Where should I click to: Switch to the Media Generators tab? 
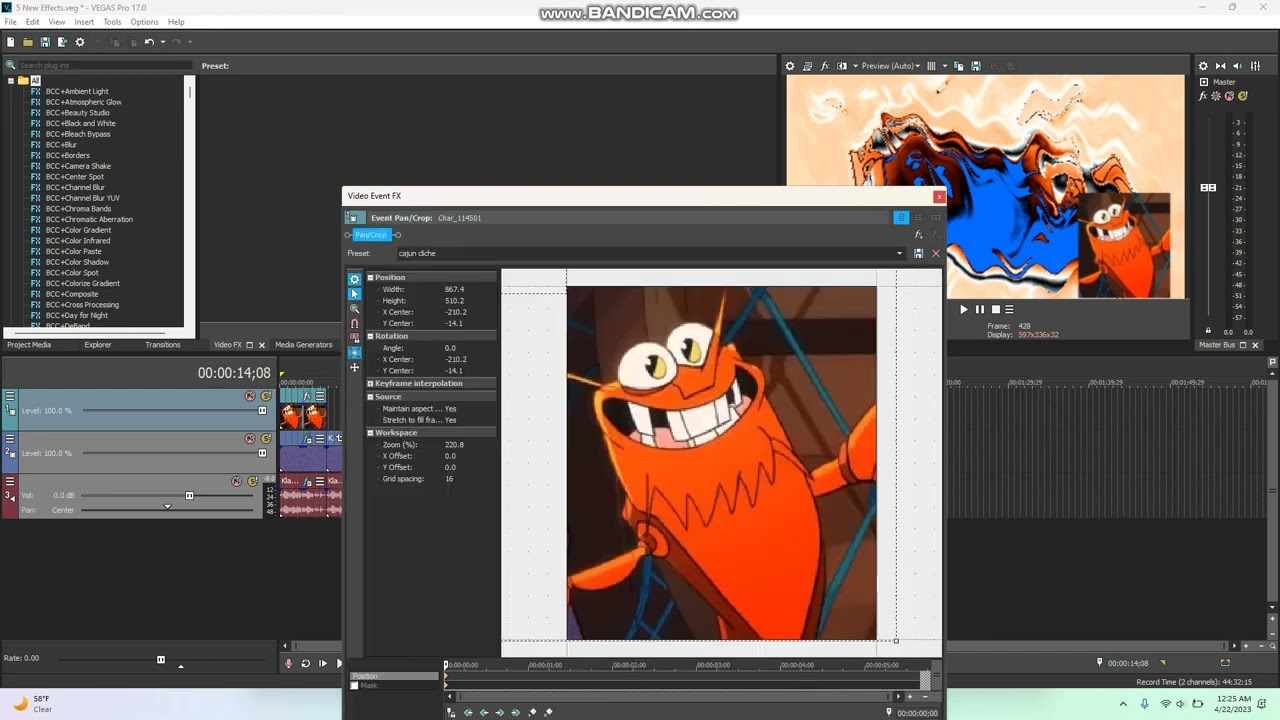pyautogui.click(x=304, y=345)
